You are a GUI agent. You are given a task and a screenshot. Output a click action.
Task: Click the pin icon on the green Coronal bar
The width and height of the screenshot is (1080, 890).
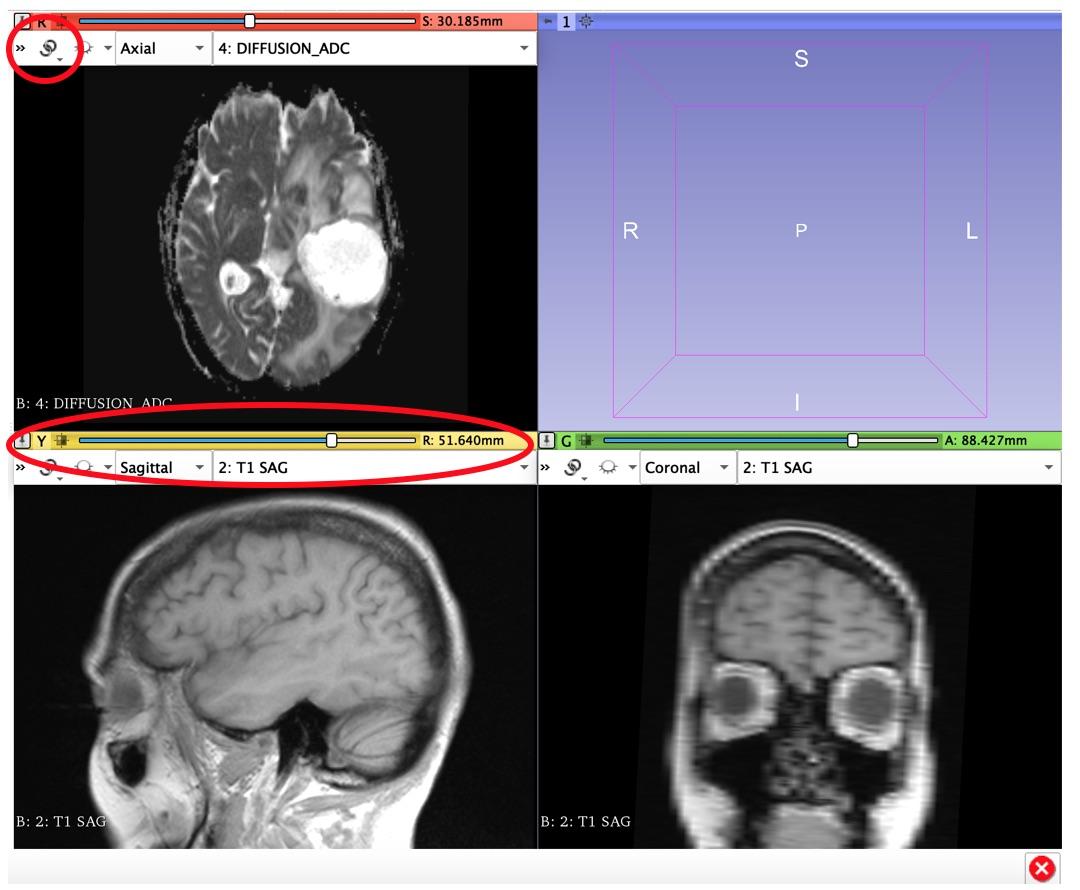(548, 440)
